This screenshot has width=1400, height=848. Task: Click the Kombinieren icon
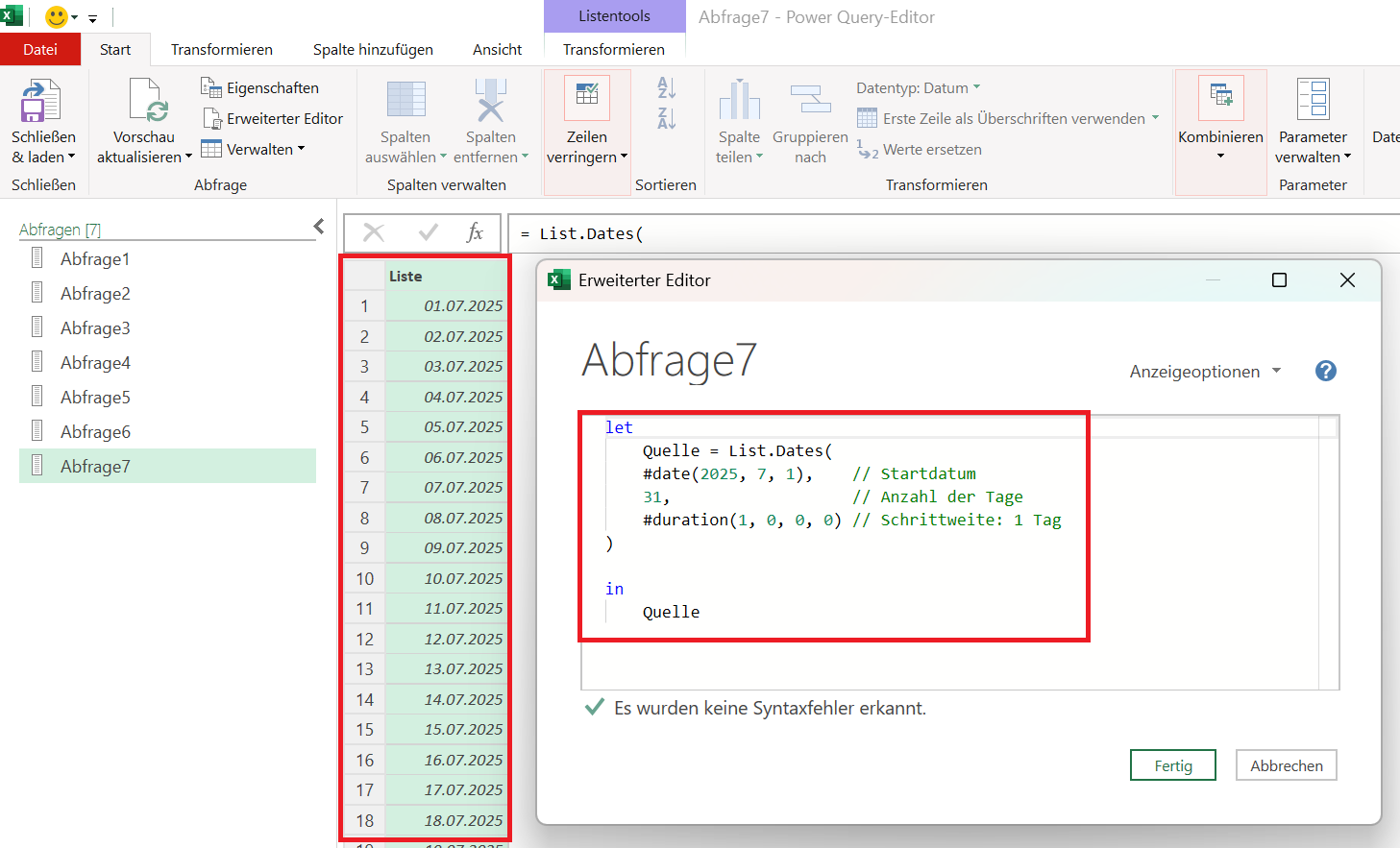tap(1220, 96)
